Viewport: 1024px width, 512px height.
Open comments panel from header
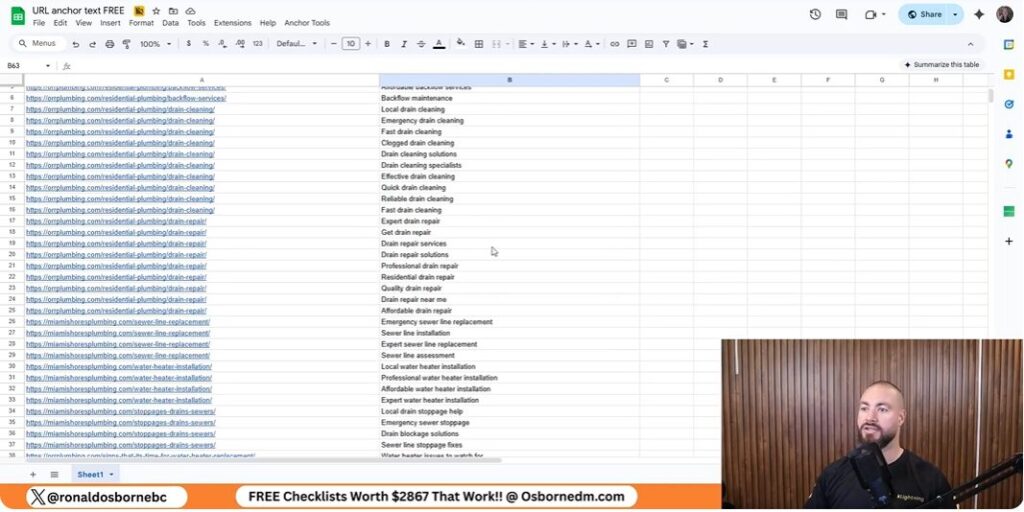(x=842, y=14)
